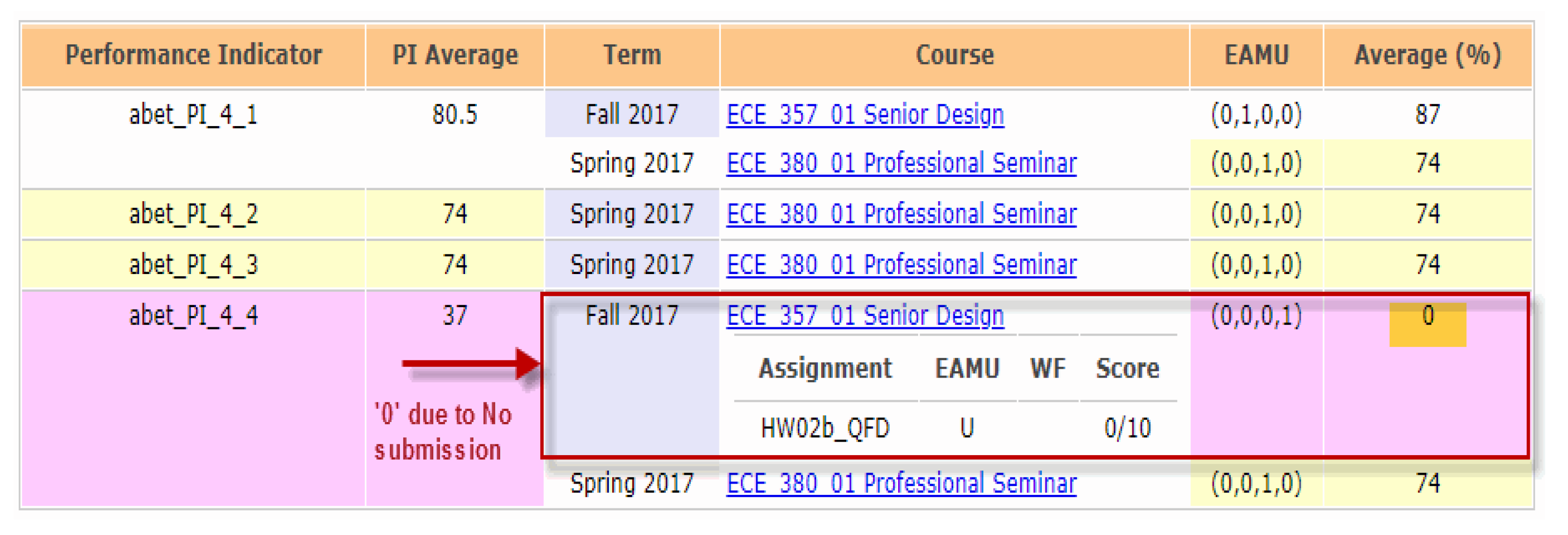Click the EAMU column header in top row

[1256, 56]
